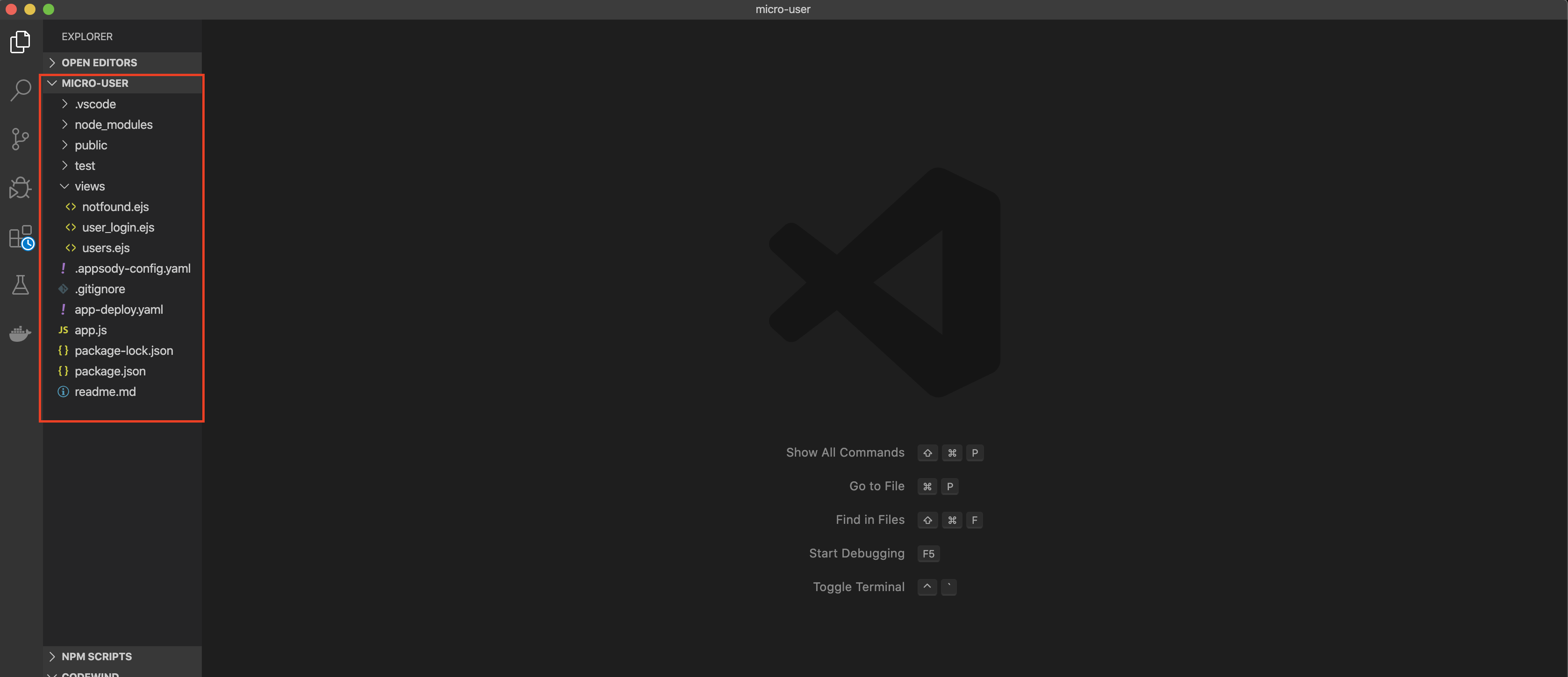Click the users.ejs file icon
The height and width of the screenshot is (677, 1568).
click(x=71, y=248)
